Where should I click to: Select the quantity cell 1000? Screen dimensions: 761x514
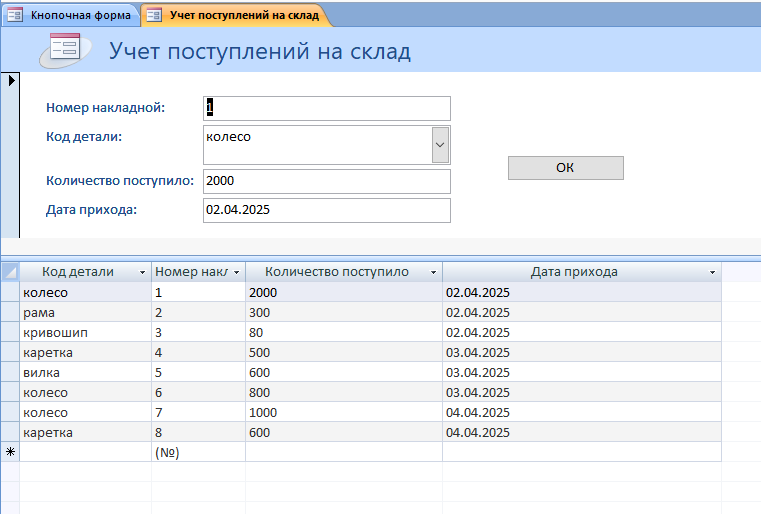pyautogui.click(x=344, y=412)
